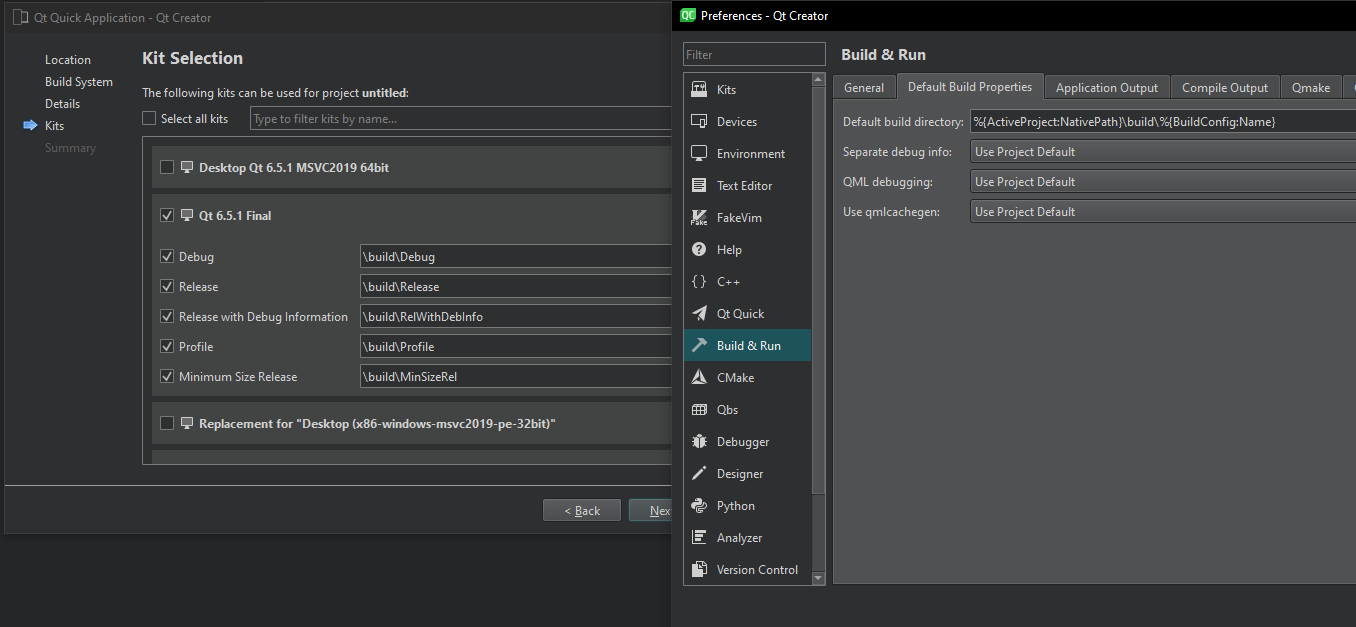Click the monitor icon beside Qt 6.5.1 Final

186,215
